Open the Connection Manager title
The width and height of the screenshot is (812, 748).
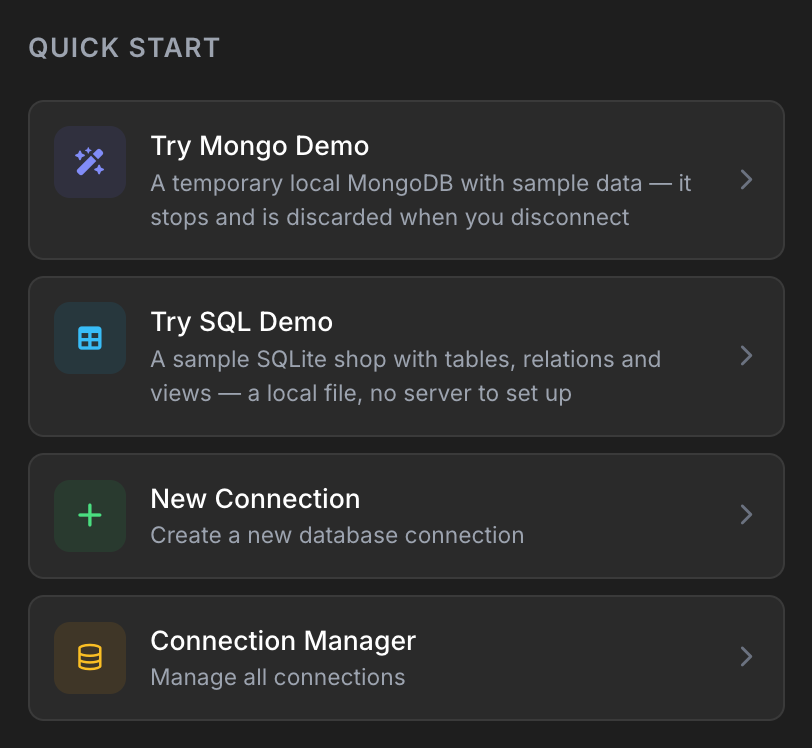point(283,641)
